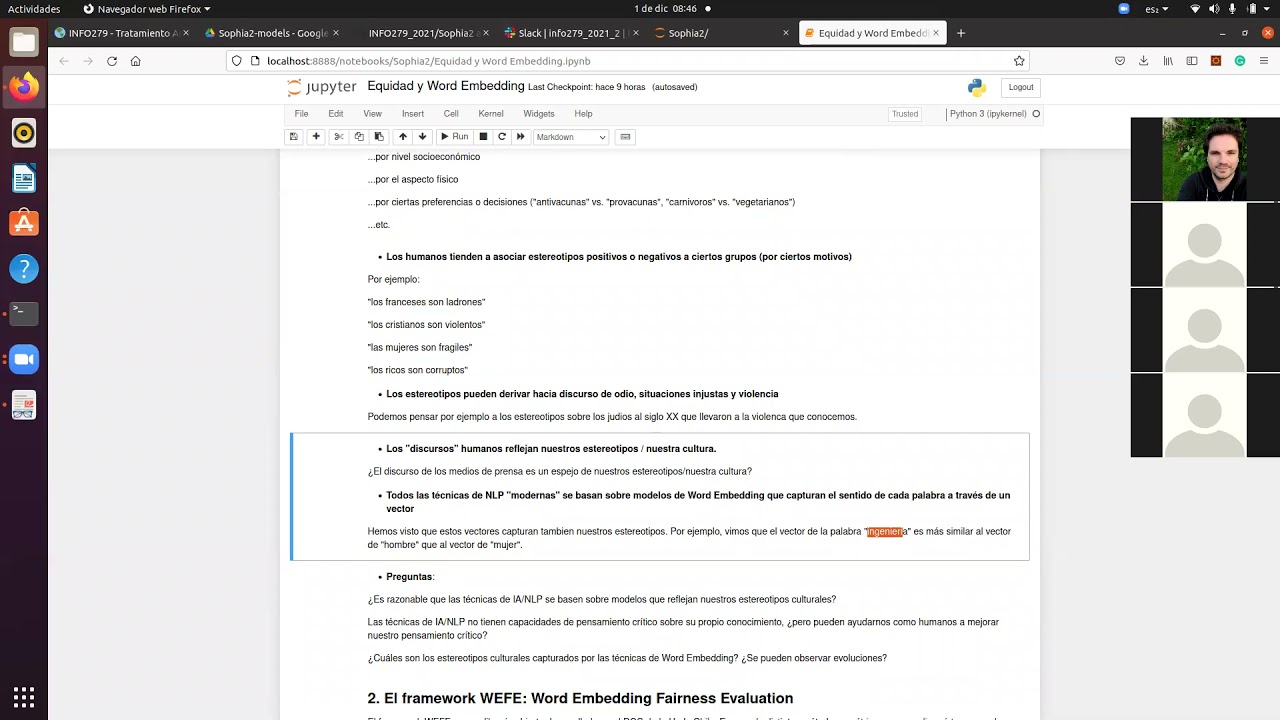Open the File menu in Jupyter
Viewport: 1280px width, 720px height.
[301, 114]
